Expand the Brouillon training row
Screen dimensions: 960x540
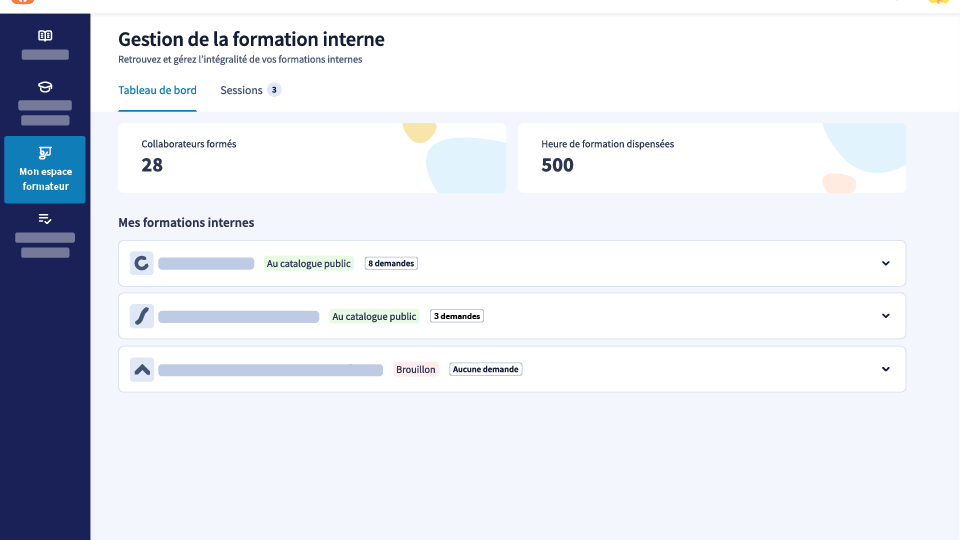point(885,369)
